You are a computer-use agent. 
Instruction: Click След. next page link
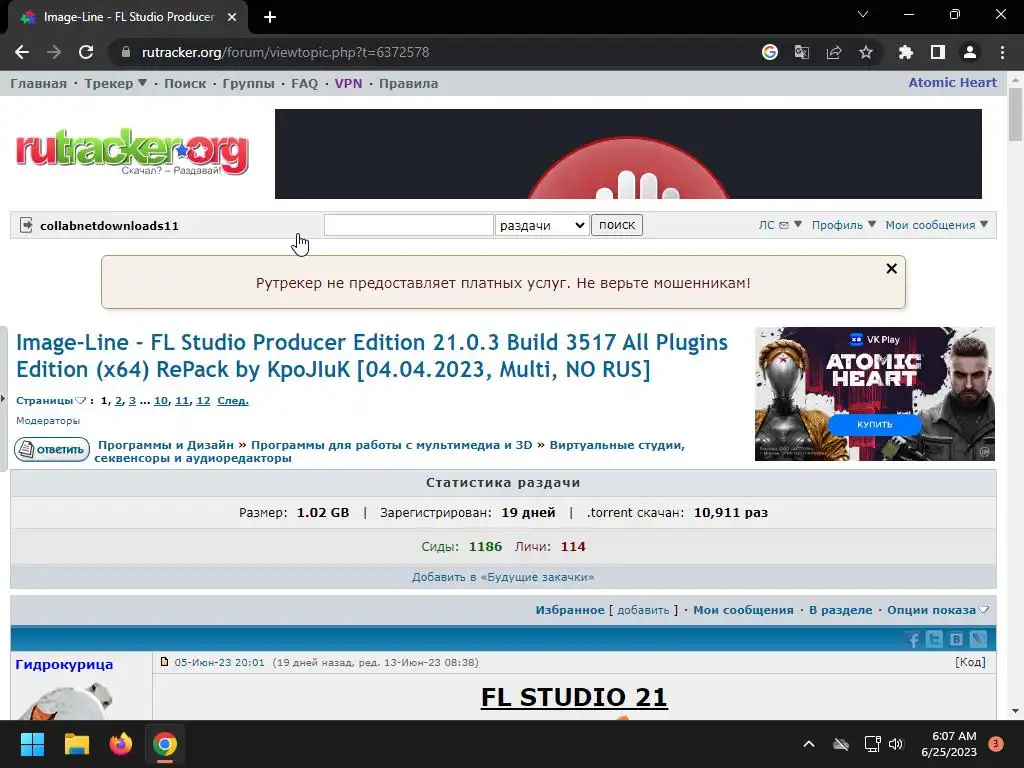click(232, 400)
